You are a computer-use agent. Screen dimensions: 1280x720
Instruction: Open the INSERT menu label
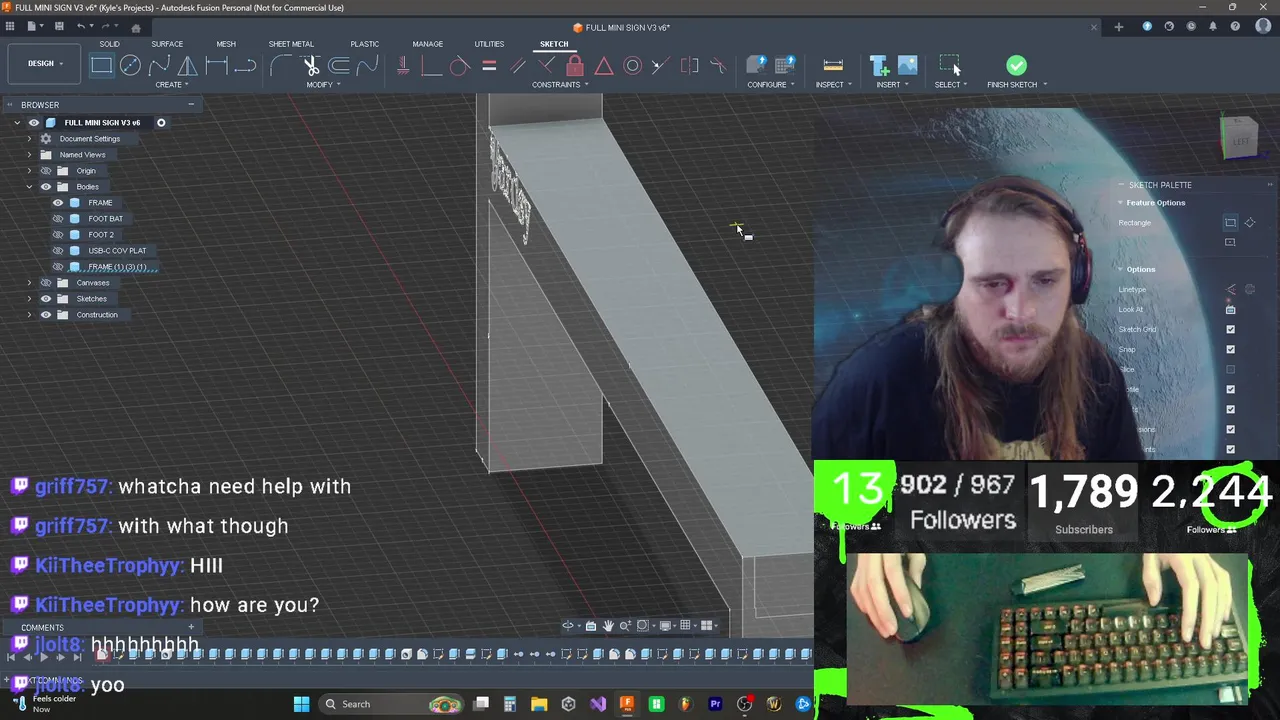[892, 85]
